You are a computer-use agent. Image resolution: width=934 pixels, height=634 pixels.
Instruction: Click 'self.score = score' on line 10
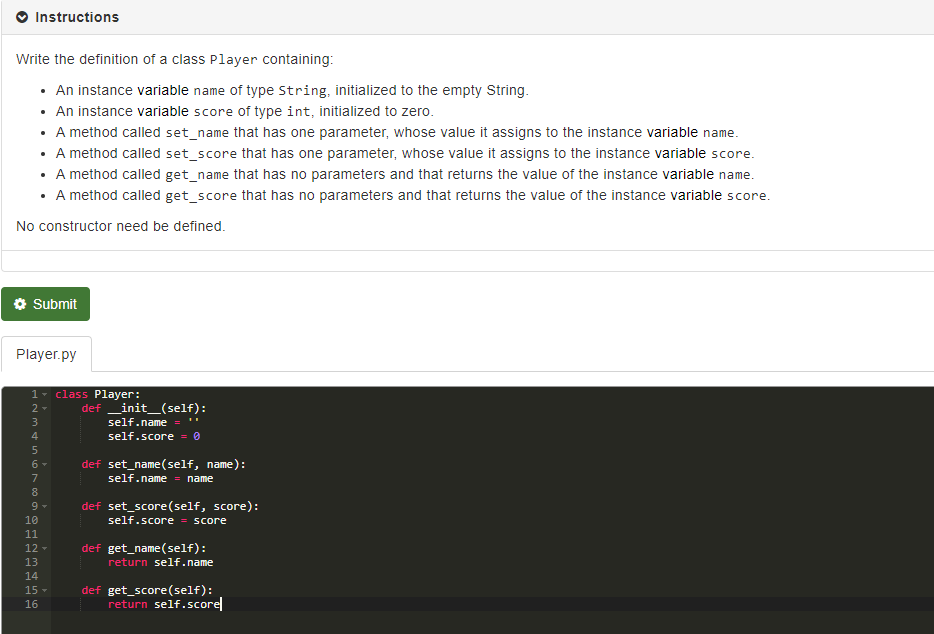coord(167,520)
